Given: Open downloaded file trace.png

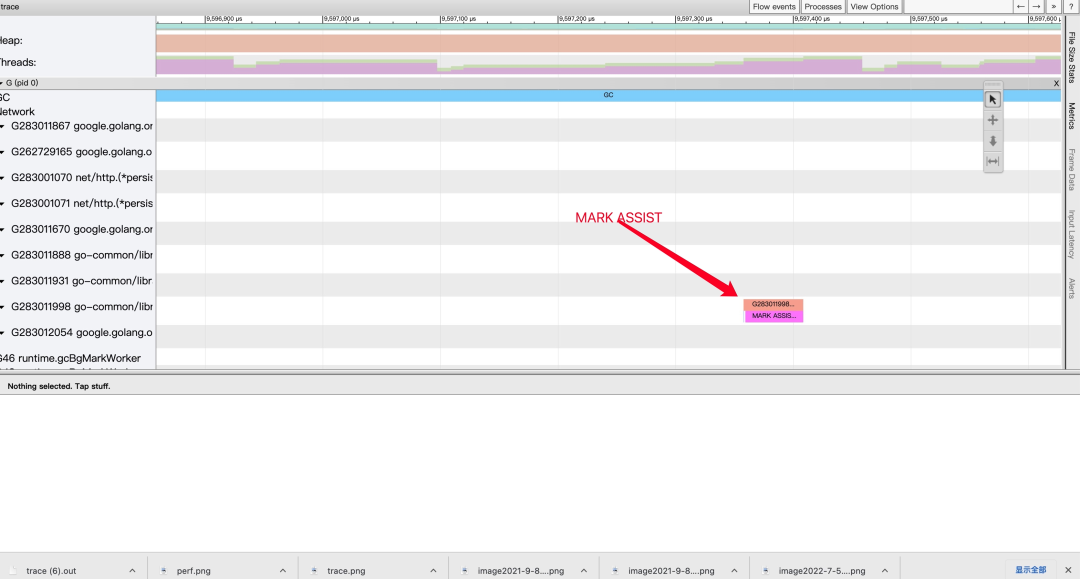Looking at the screenshot, I should point(346,571).
